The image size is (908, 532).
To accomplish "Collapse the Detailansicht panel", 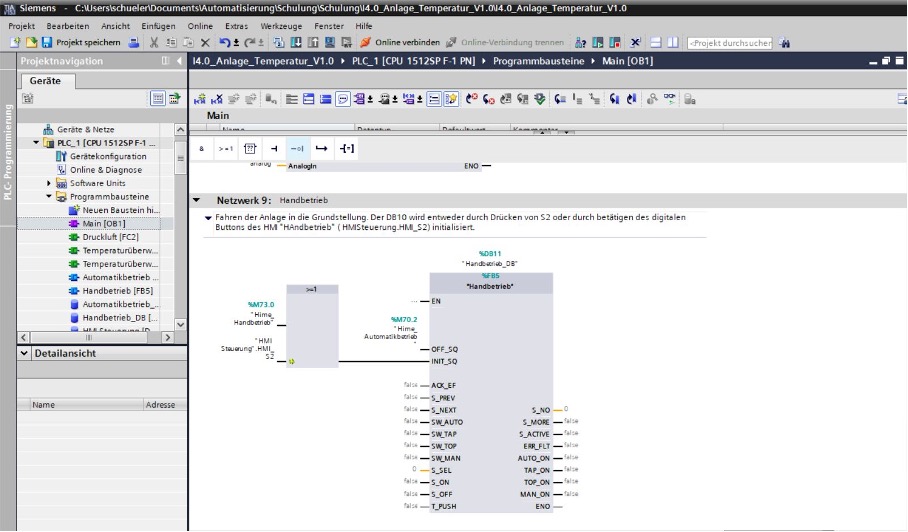I will click(25, 354).
